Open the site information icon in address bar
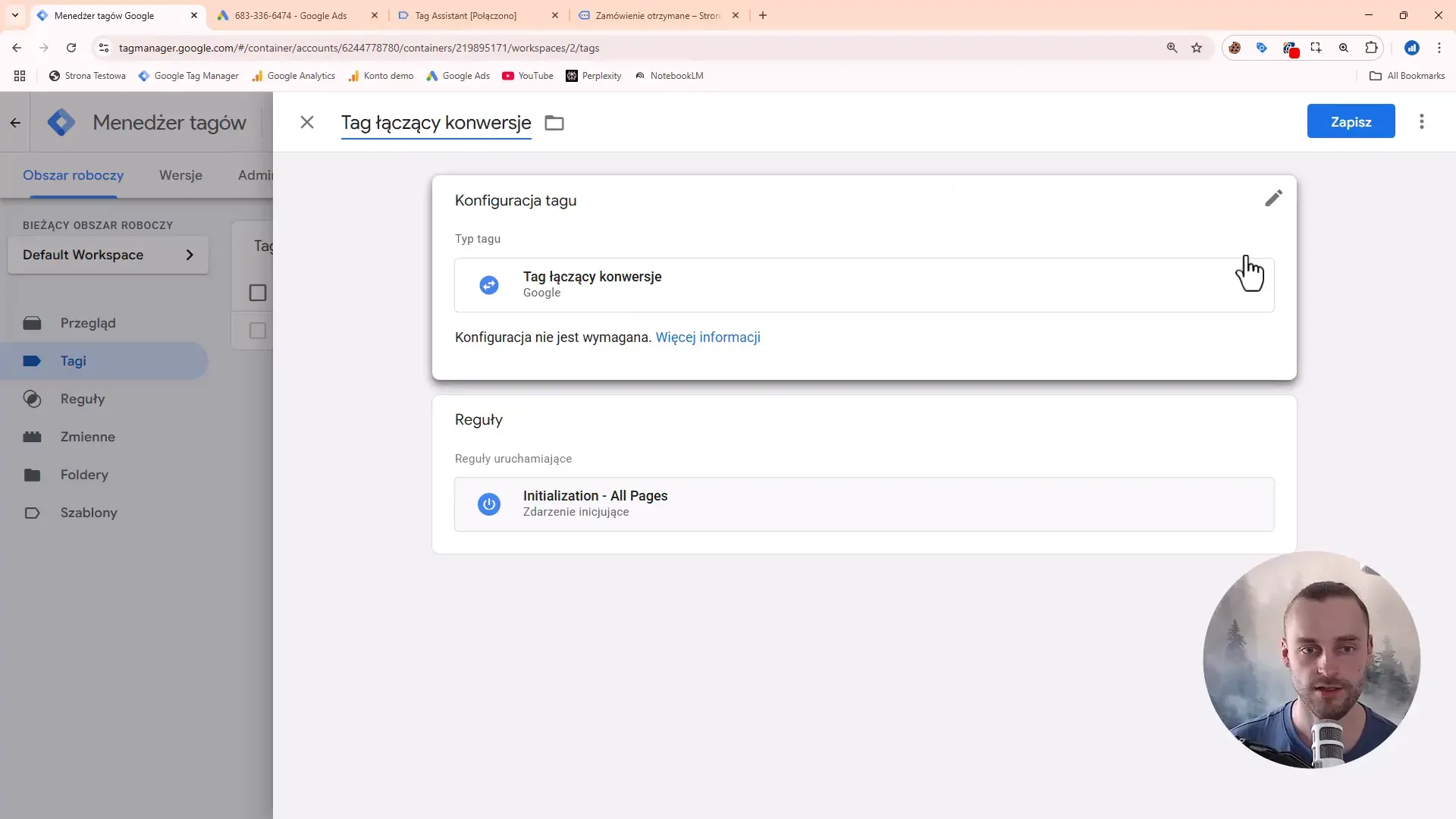The width and height of the screenshot is (1456, 819). point(104,48)
